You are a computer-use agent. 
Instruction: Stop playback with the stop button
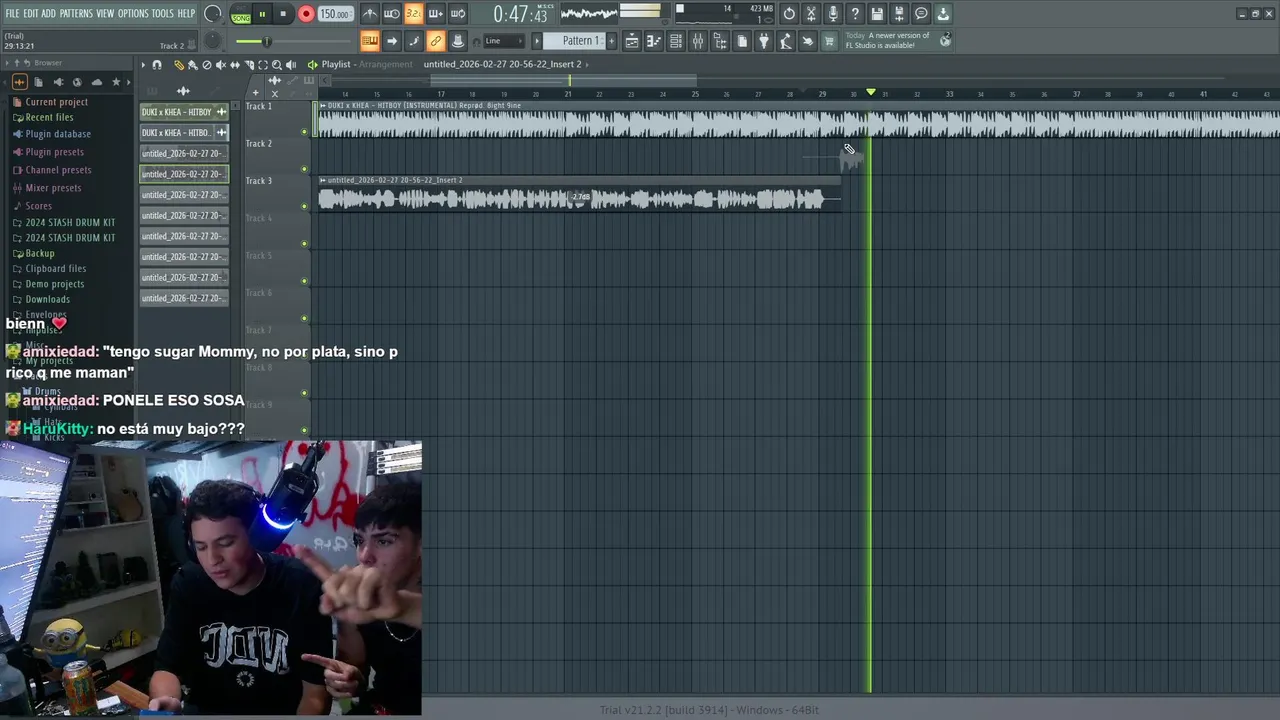(x=283, y=14)
